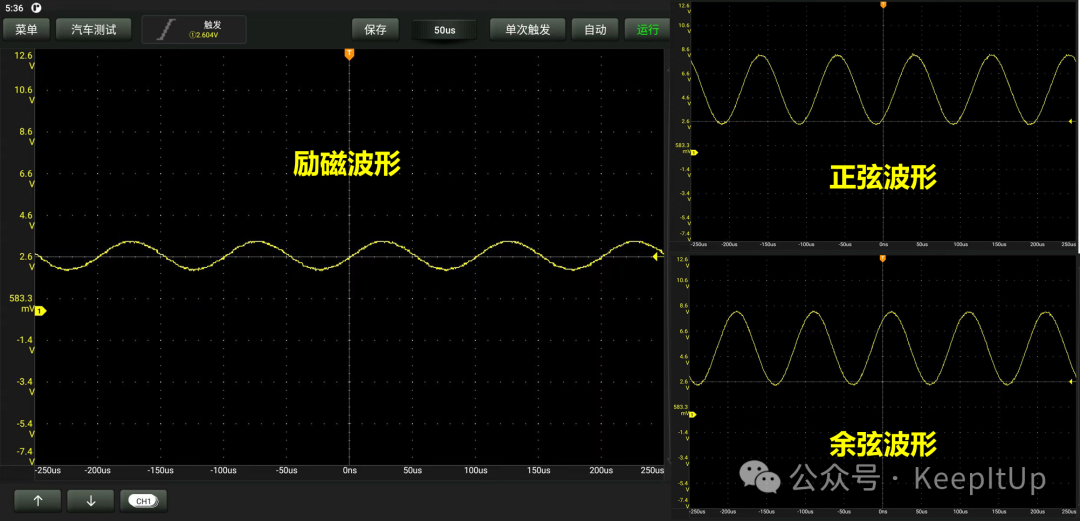The image size is (1080, 521).
Task: Click the 2.6 V axis label in main view
Action: (x=25, y=261)
